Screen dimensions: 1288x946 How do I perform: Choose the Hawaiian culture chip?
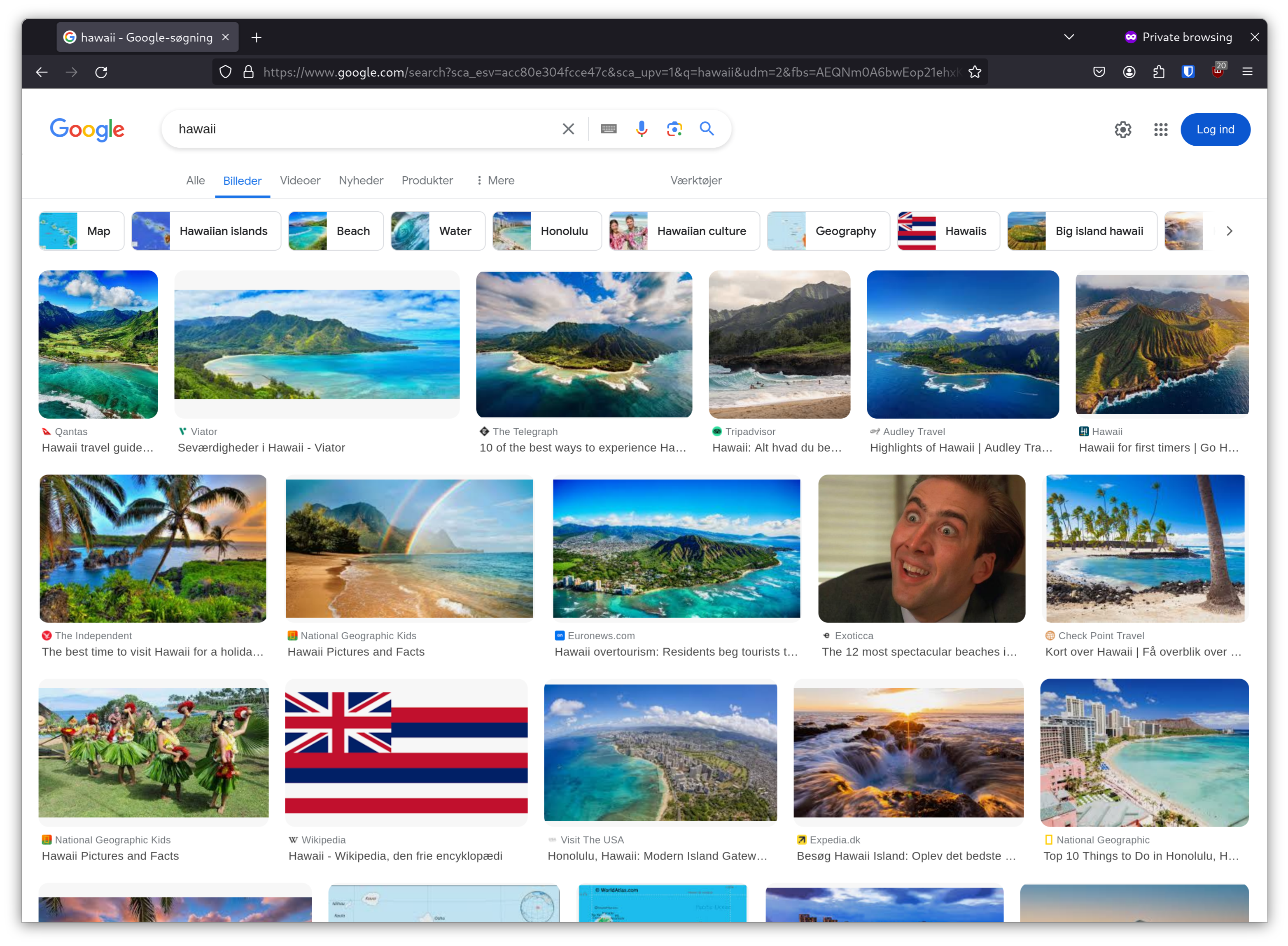pos(684,231)
